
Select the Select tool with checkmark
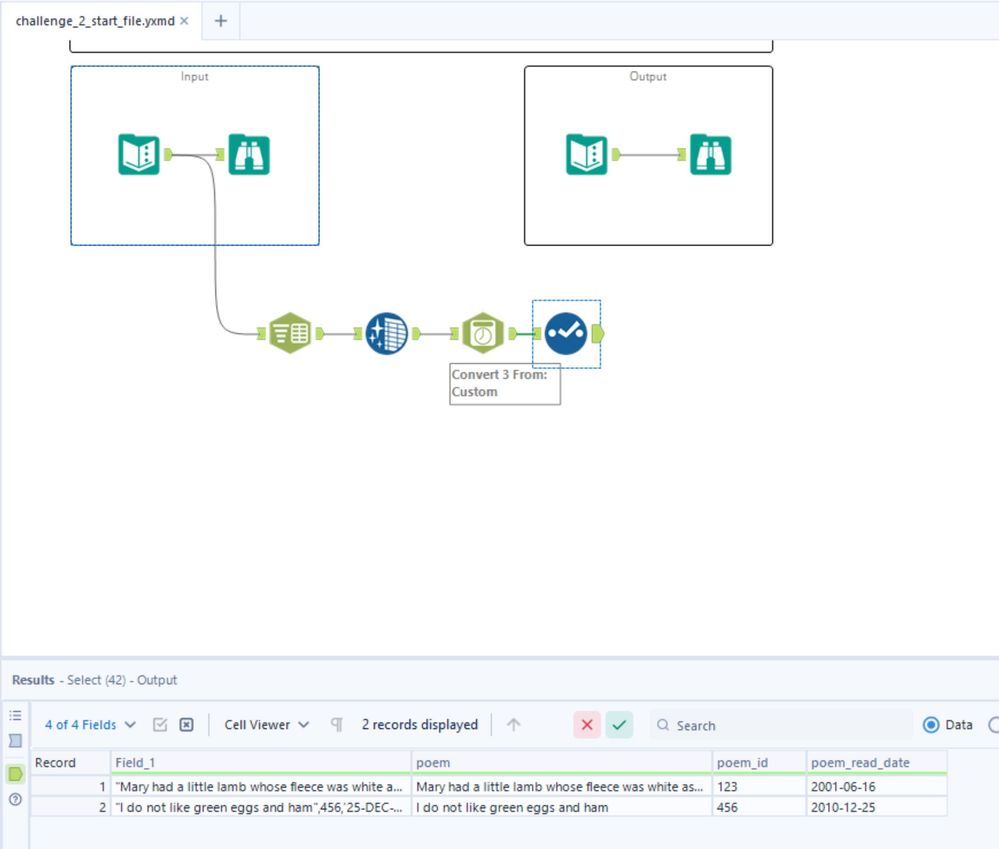pos(566,333)
